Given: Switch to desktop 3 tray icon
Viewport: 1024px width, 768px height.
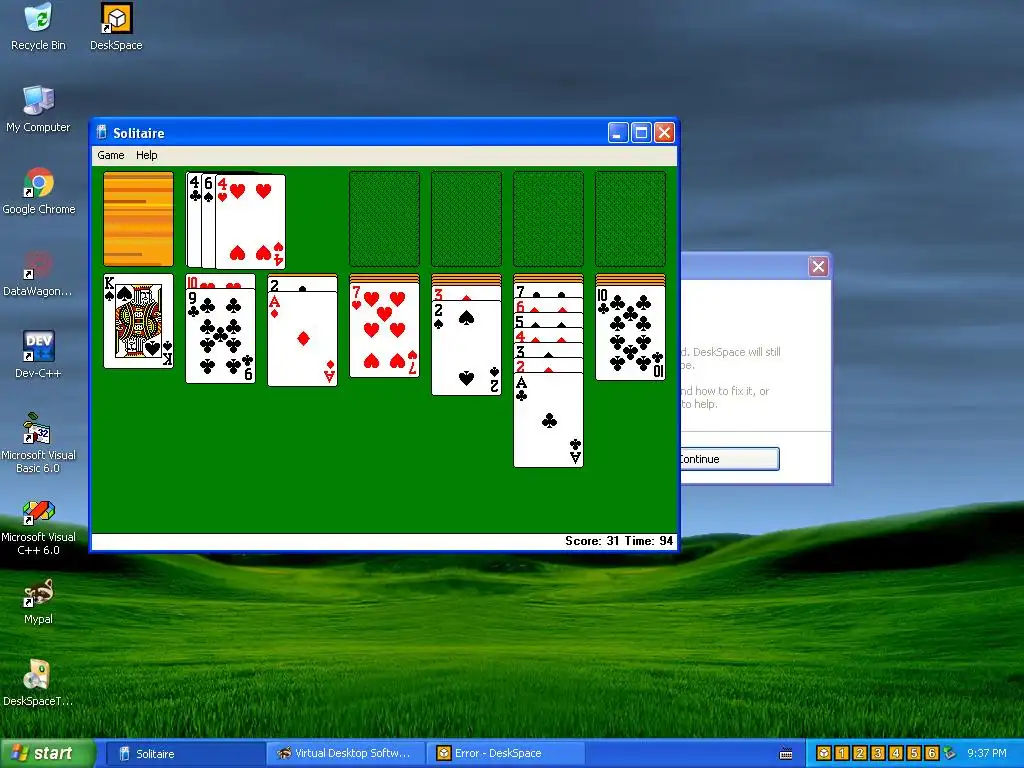Looking at the screenshot, I should [878, 753].
